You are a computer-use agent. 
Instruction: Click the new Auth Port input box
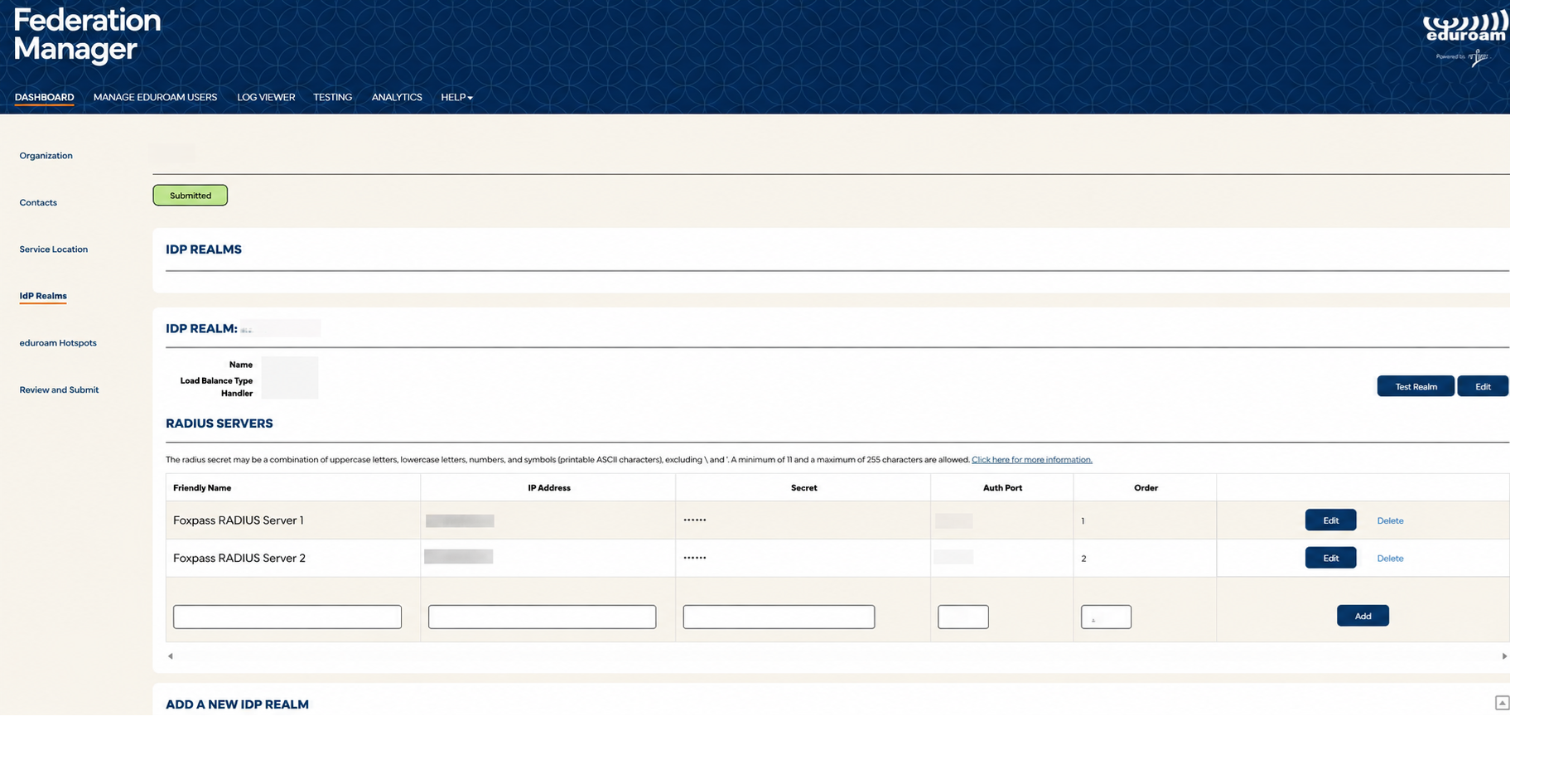tap(963, 617)
